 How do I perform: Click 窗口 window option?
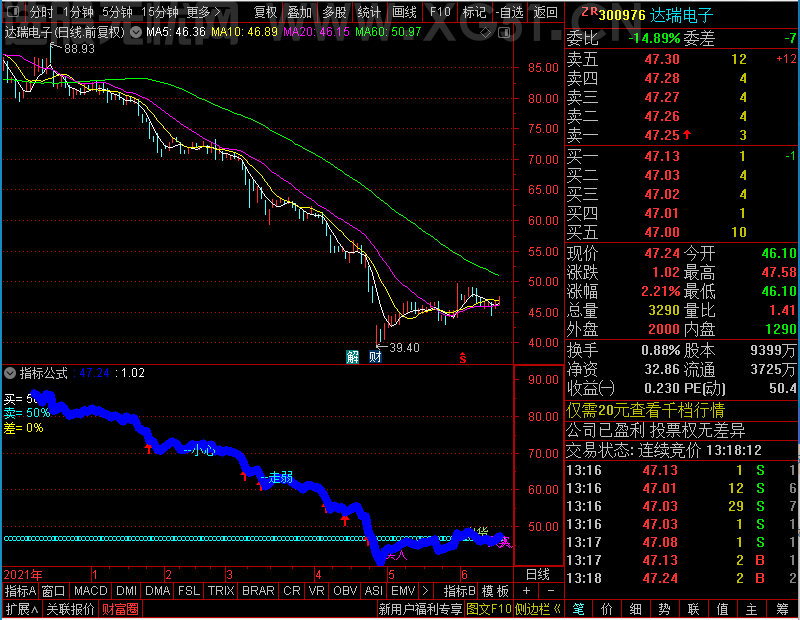tap(54, 591)
